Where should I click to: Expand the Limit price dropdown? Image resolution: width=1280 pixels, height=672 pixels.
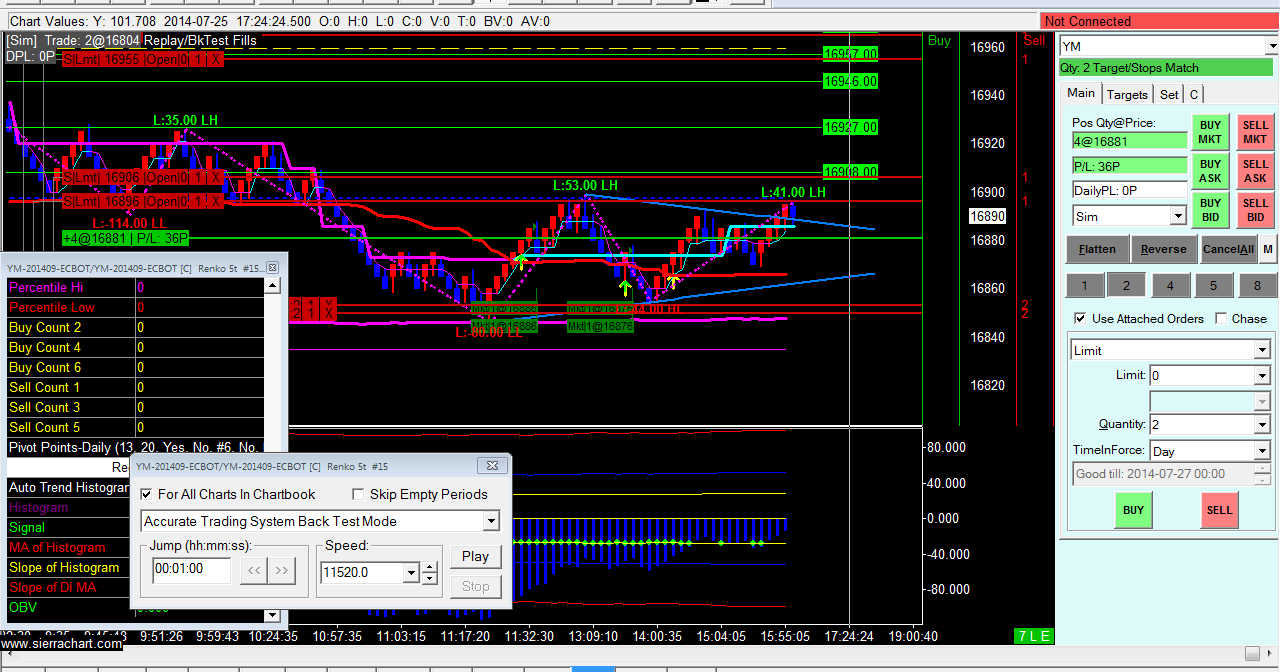[x=1262, y=376]
